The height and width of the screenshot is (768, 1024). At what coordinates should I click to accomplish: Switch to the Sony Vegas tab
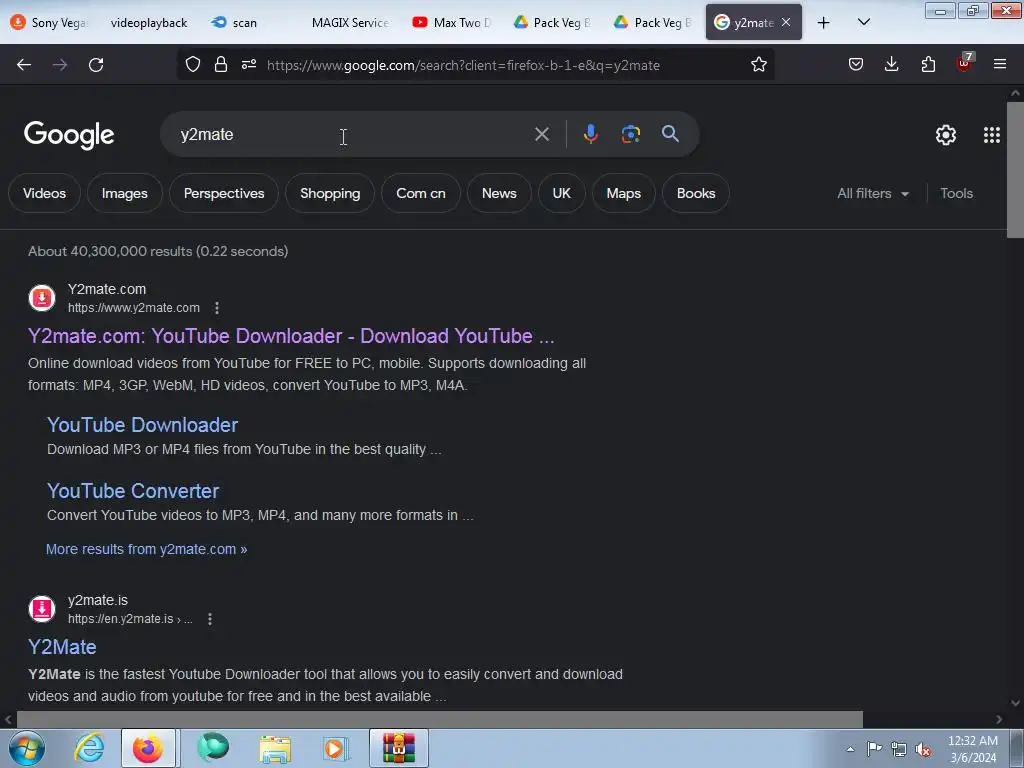coord(49,23)
